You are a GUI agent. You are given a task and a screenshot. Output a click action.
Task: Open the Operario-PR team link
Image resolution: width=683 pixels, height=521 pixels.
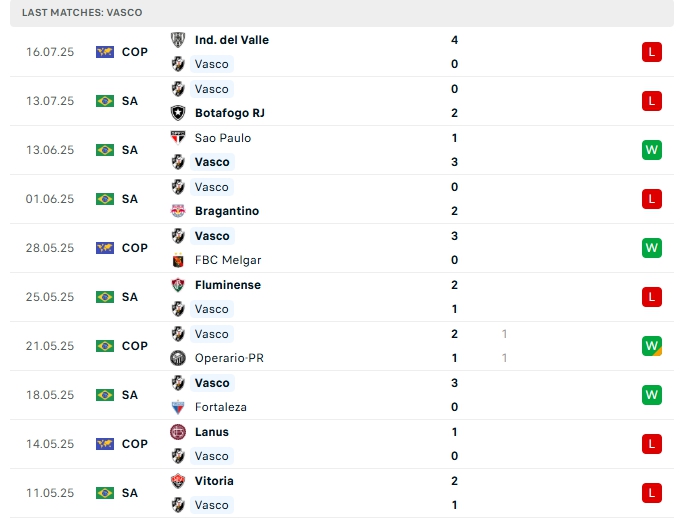(x=229, y=358)
